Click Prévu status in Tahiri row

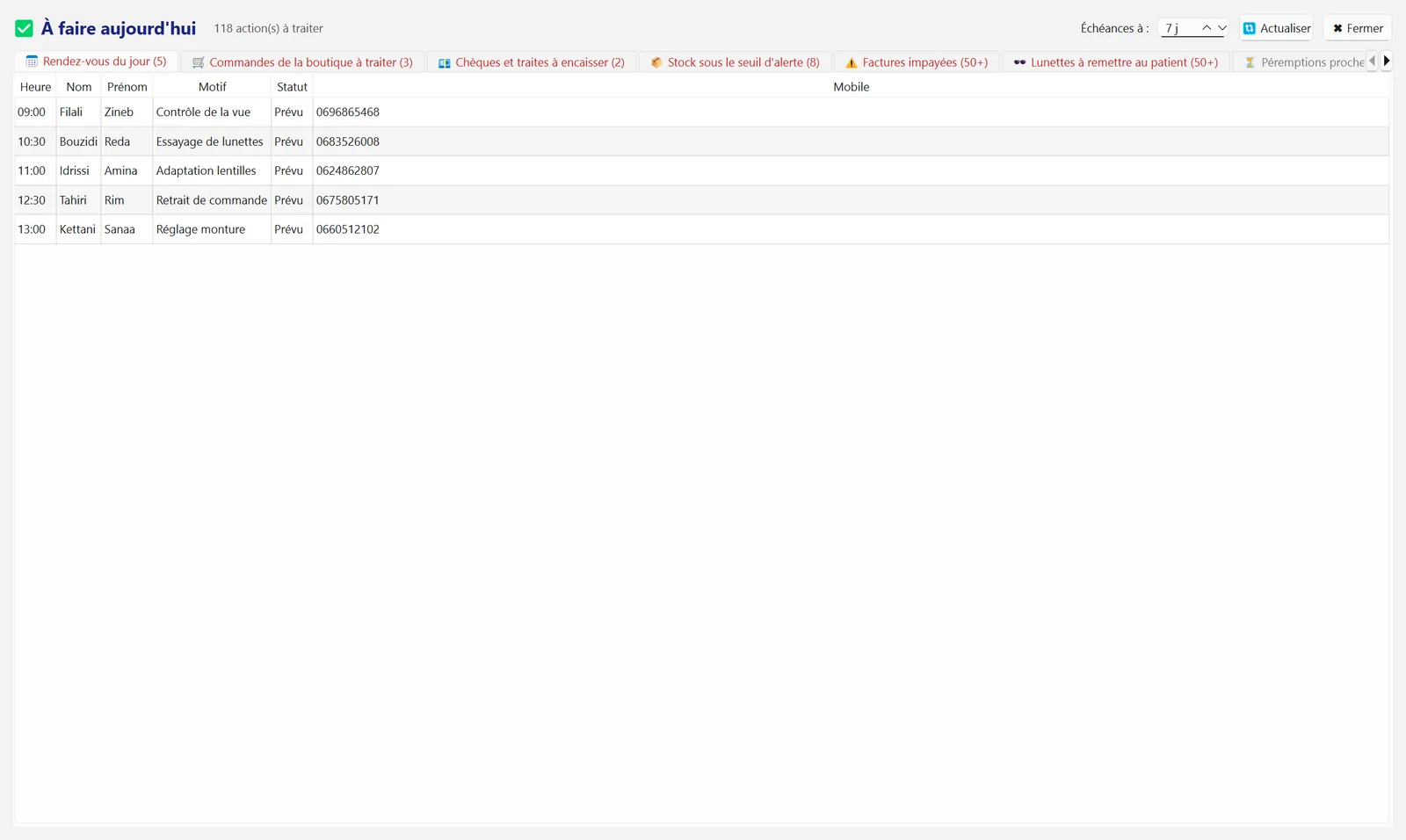pos(292,200)
